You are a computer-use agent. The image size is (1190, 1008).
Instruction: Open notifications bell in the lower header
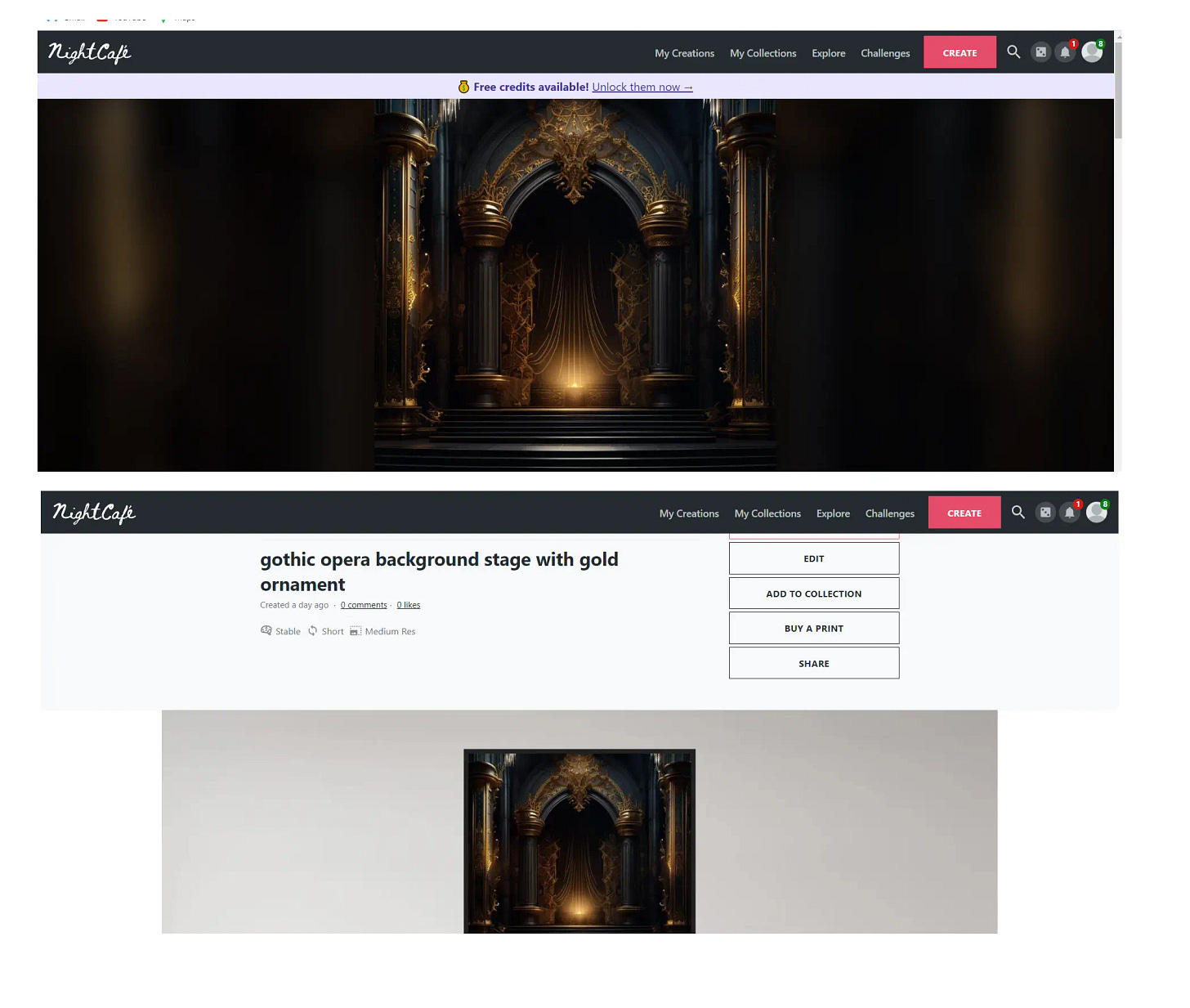point(1069,513)
